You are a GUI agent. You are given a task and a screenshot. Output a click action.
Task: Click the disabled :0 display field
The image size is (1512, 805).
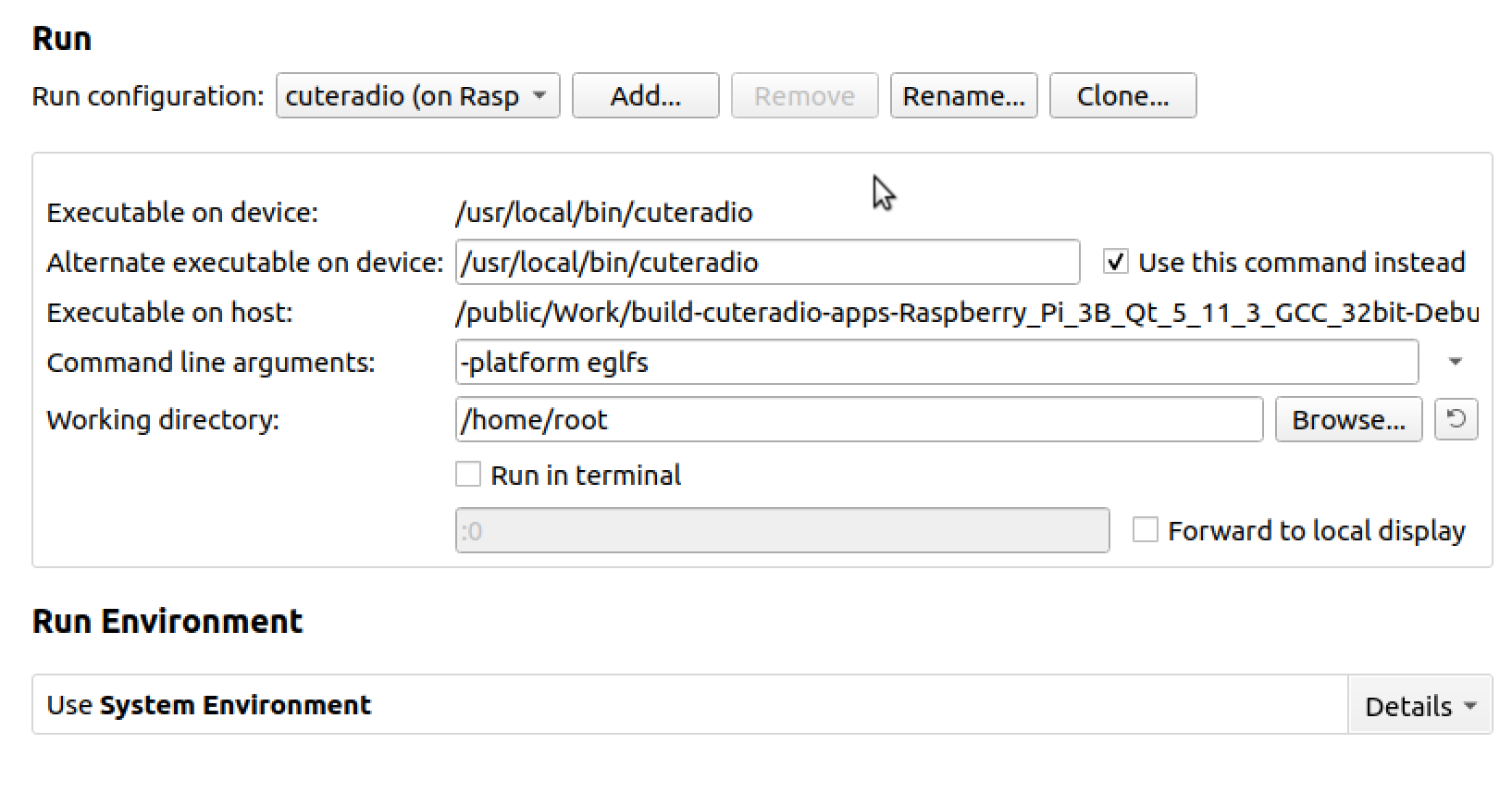782,531
